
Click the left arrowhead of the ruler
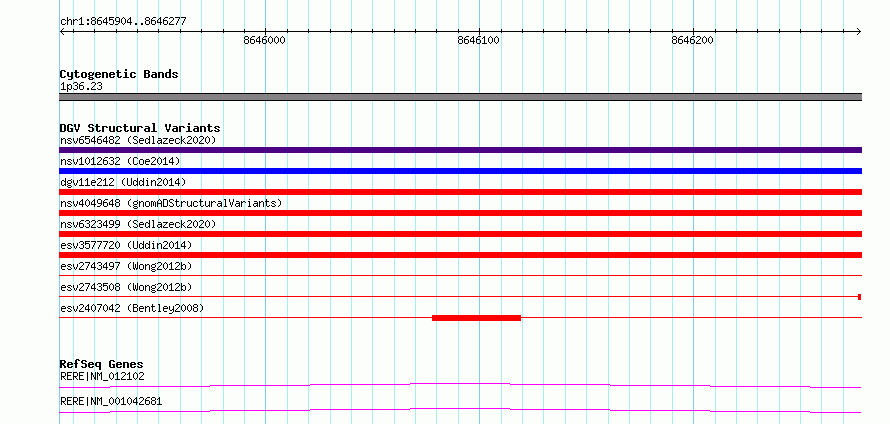point(62,31)
